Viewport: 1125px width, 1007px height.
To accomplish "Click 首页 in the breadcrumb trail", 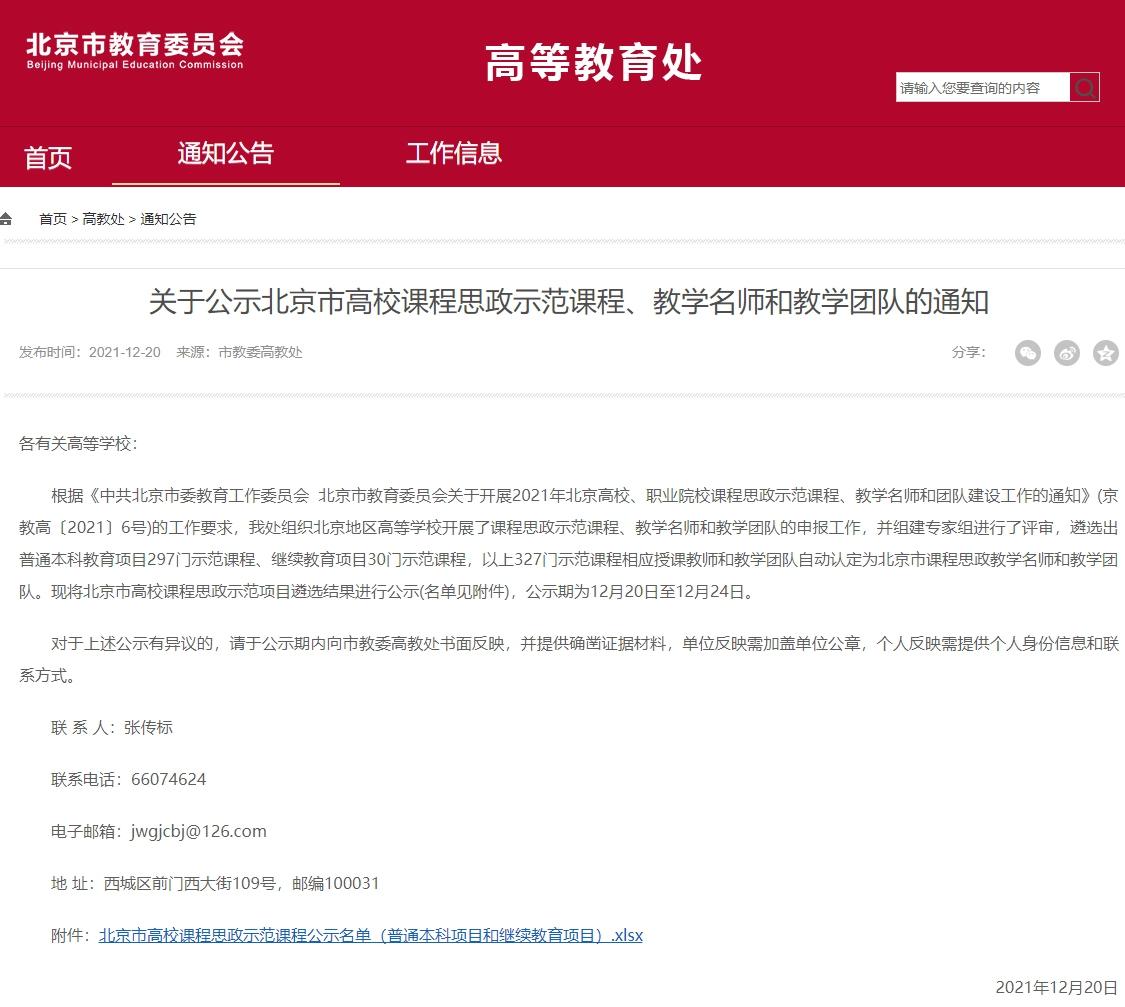I will [x=53, y=219].
